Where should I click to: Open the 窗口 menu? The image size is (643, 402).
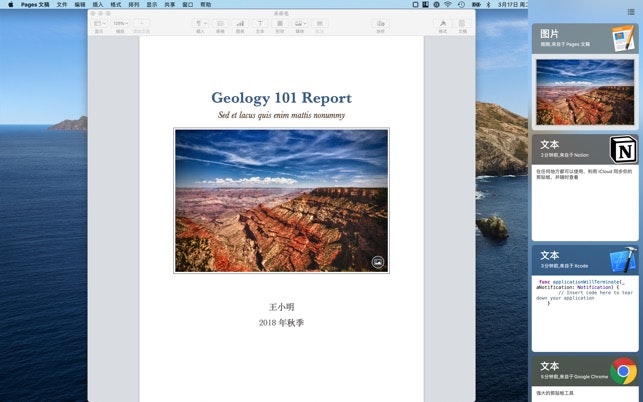[x=187, y=5]
